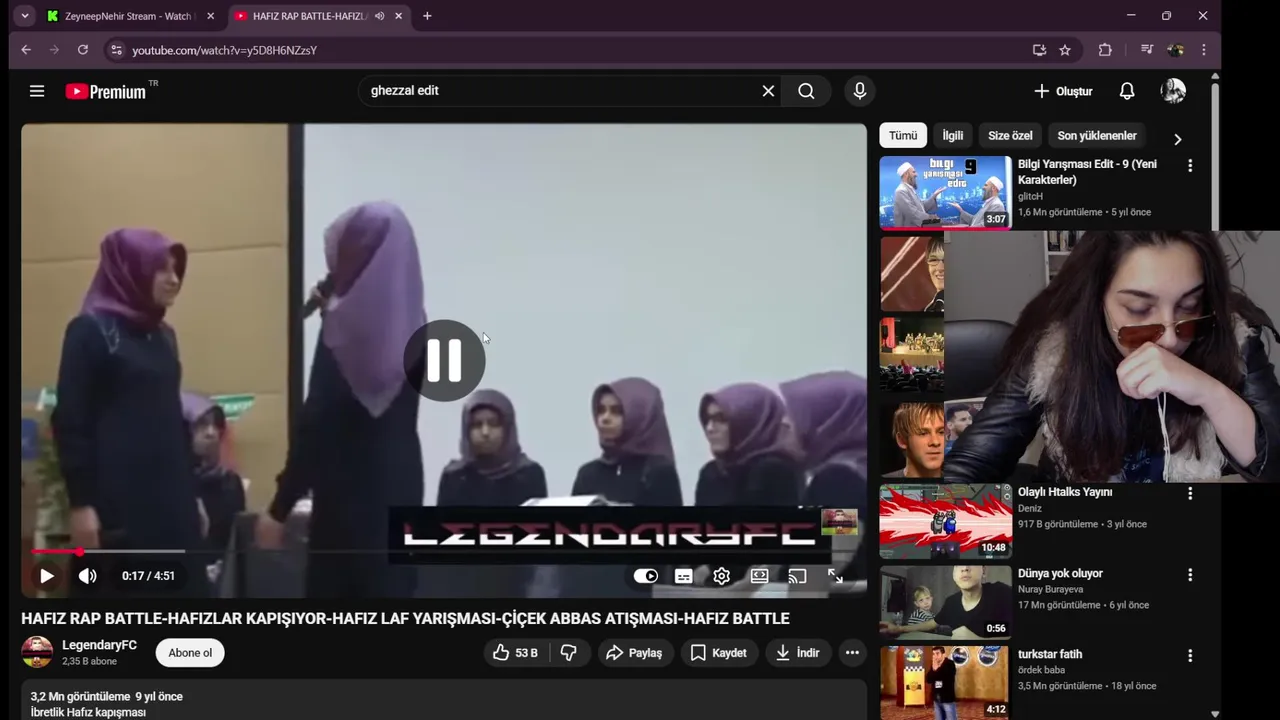The image size is (1280, 720).
Task: Open options for Bilgi Yarışması Edit video
Action: (x=1190, y=166)
